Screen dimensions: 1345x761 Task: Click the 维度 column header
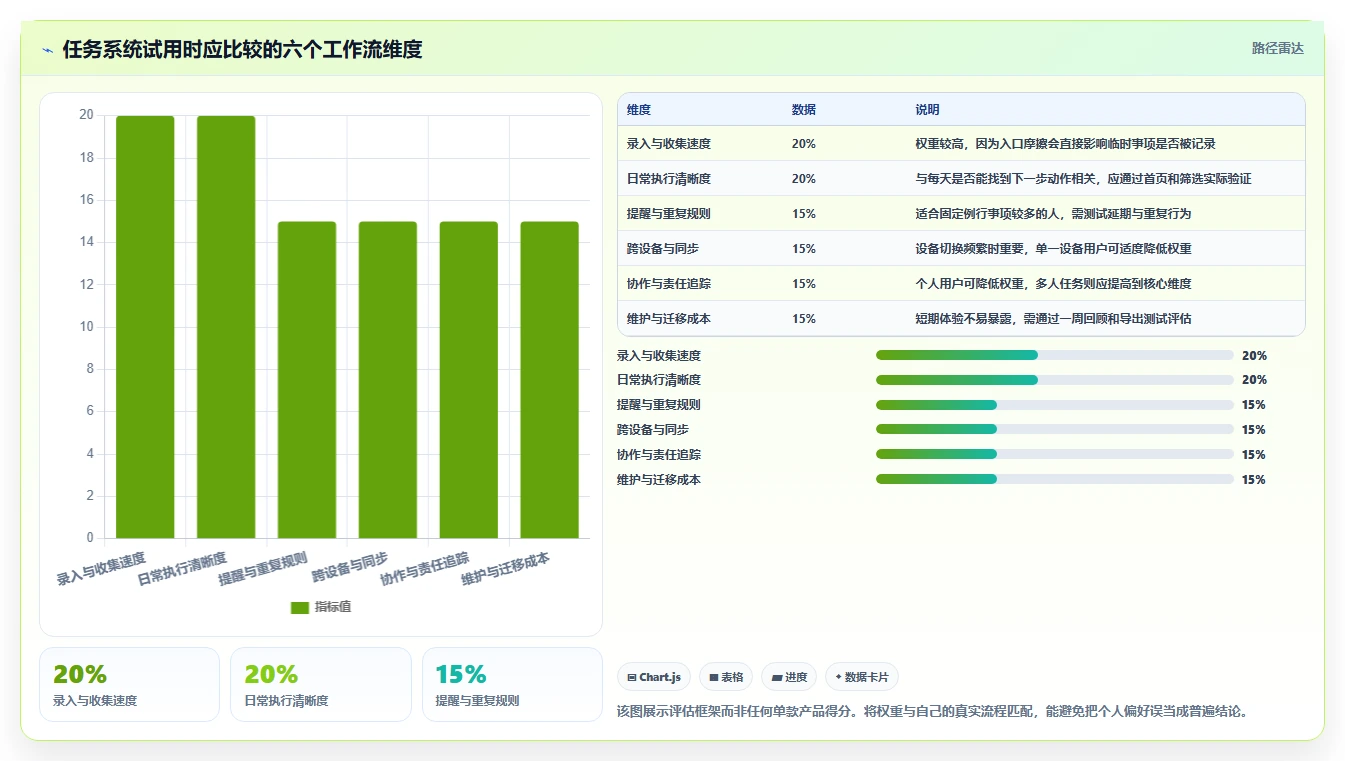639,110
